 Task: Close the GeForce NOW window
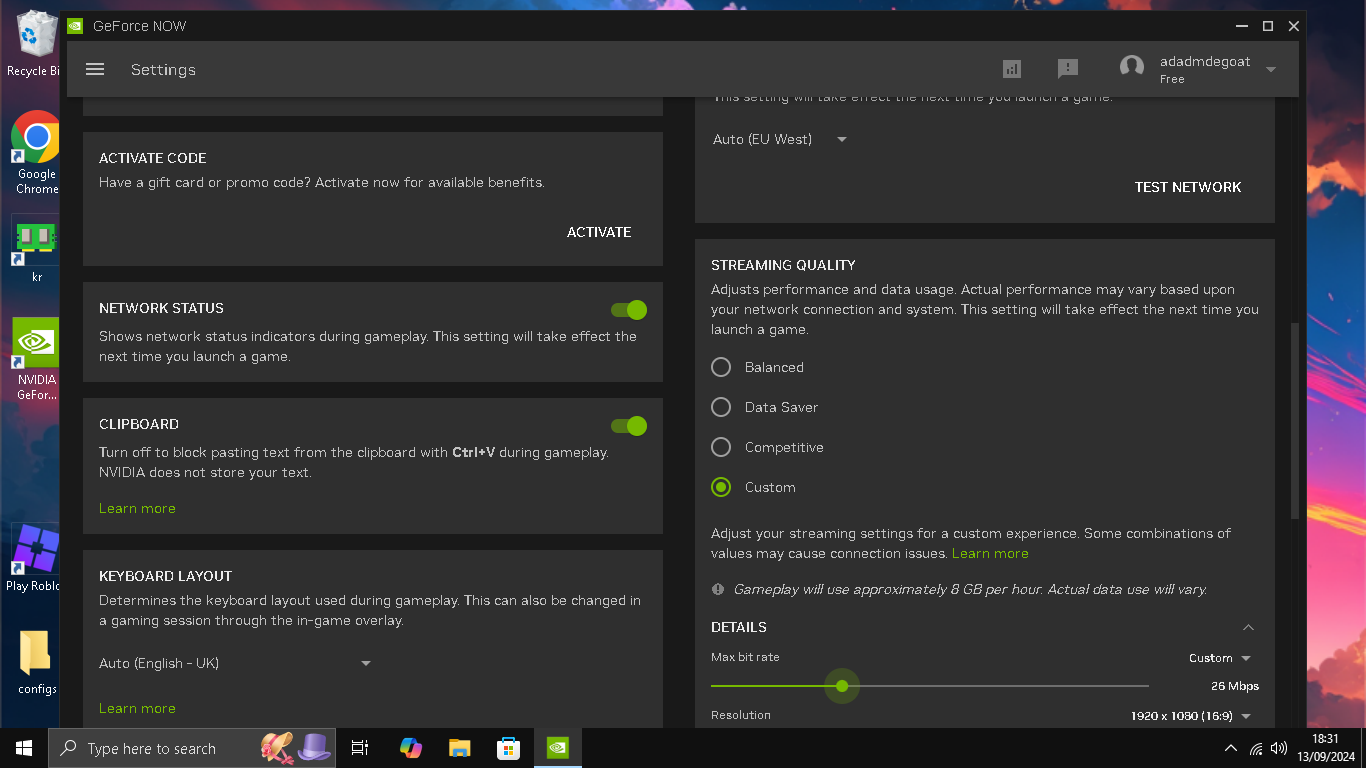[1294, 26]
